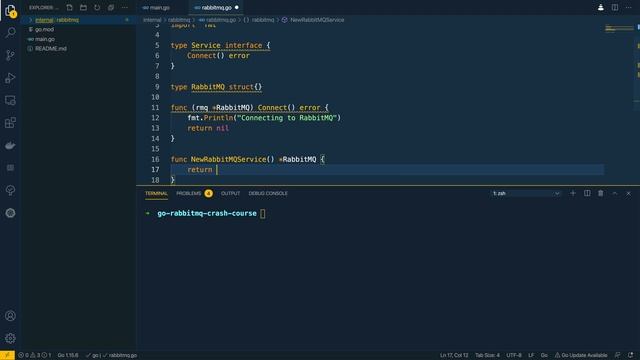Click Go 1.15.6 version in status bar
The image size is (640, 360).
point(68,355)
